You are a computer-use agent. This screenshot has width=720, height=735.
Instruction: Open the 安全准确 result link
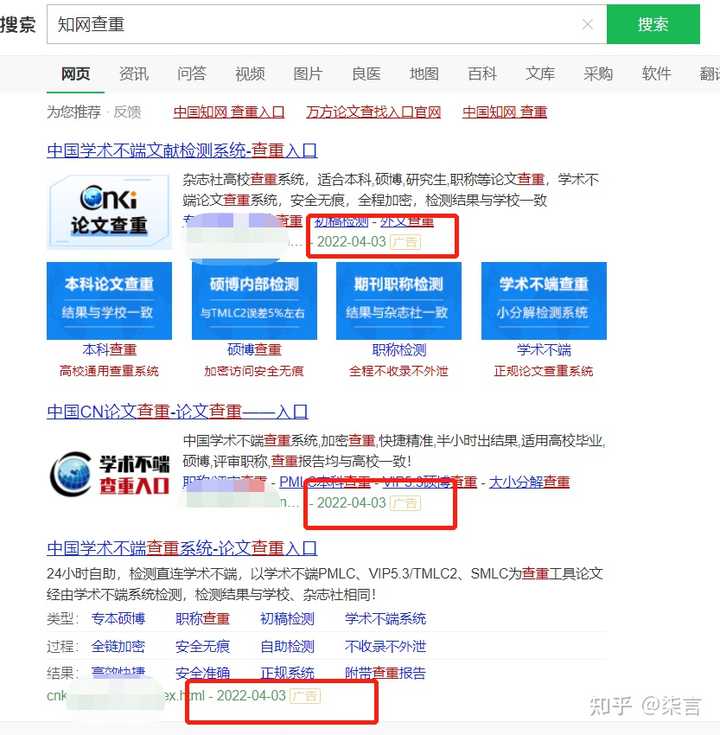[202, 673]
